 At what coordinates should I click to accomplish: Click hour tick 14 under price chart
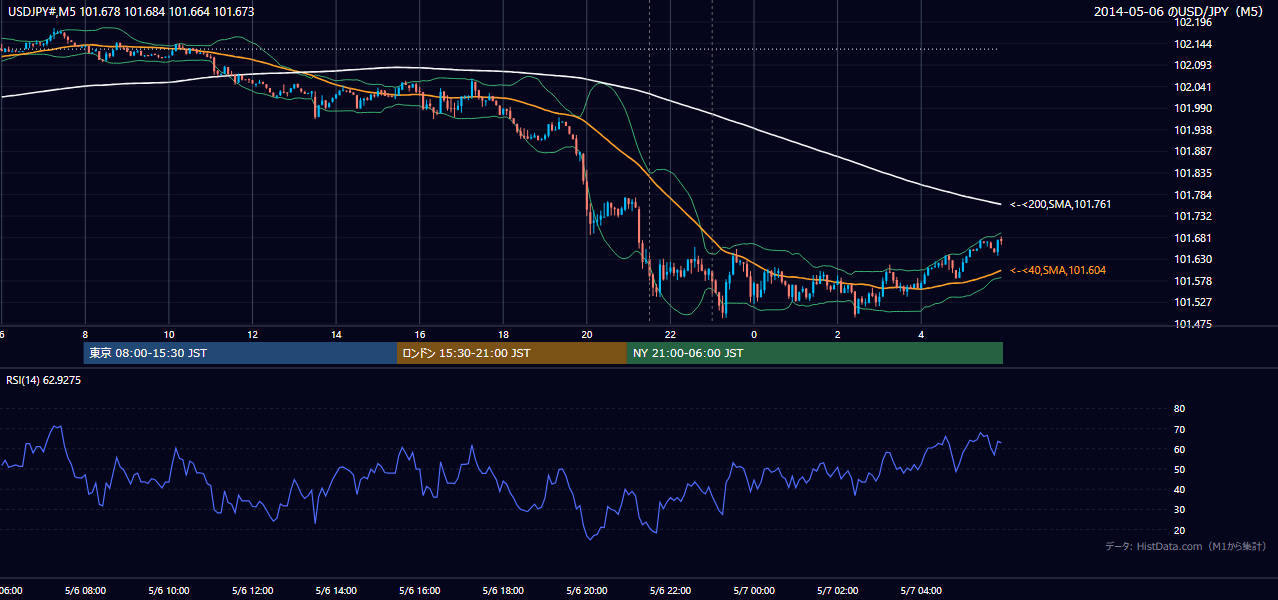tap(336, 334)
